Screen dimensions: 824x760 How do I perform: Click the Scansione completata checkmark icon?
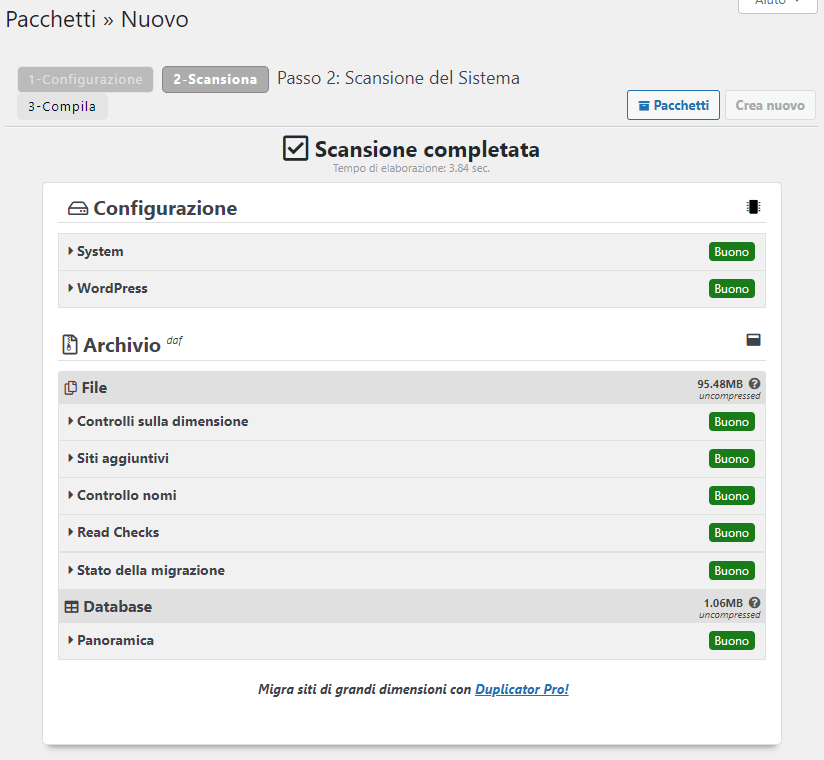(x=295, y=149)
